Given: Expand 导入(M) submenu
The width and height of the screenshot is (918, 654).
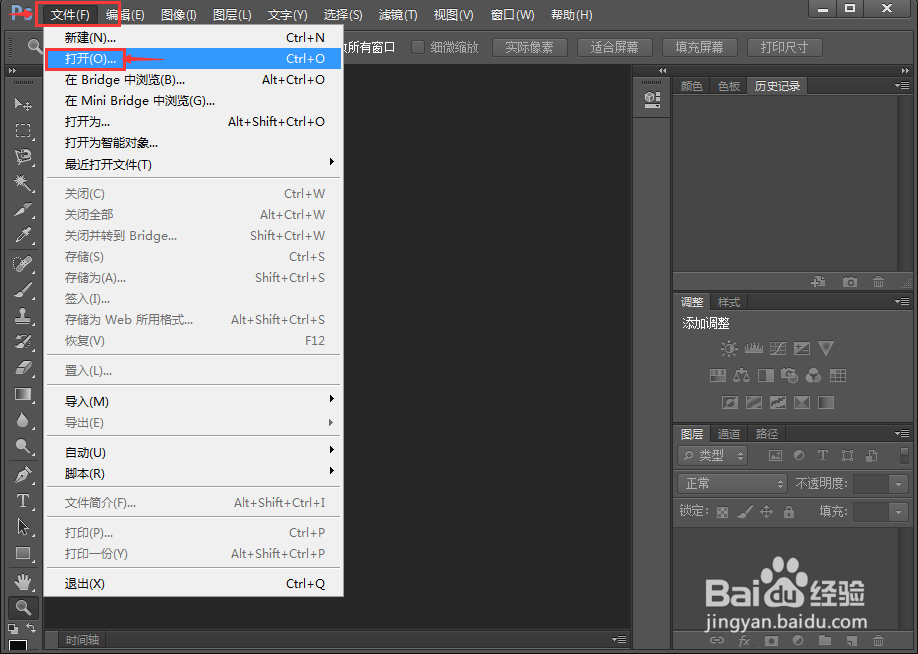Looking at the screenshot, I should pos(193,402).
